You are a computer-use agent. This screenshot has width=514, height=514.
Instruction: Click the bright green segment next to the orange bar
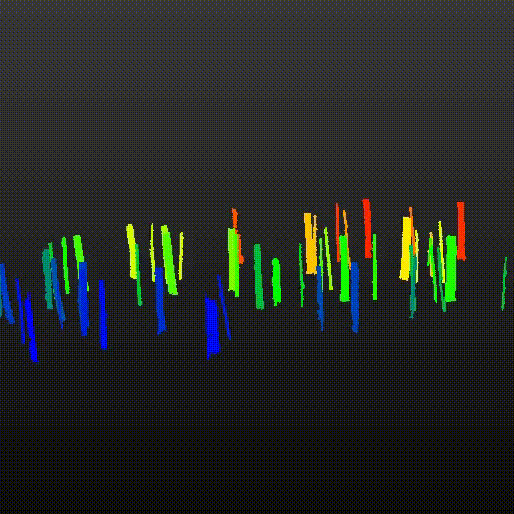tap(344, 268)
